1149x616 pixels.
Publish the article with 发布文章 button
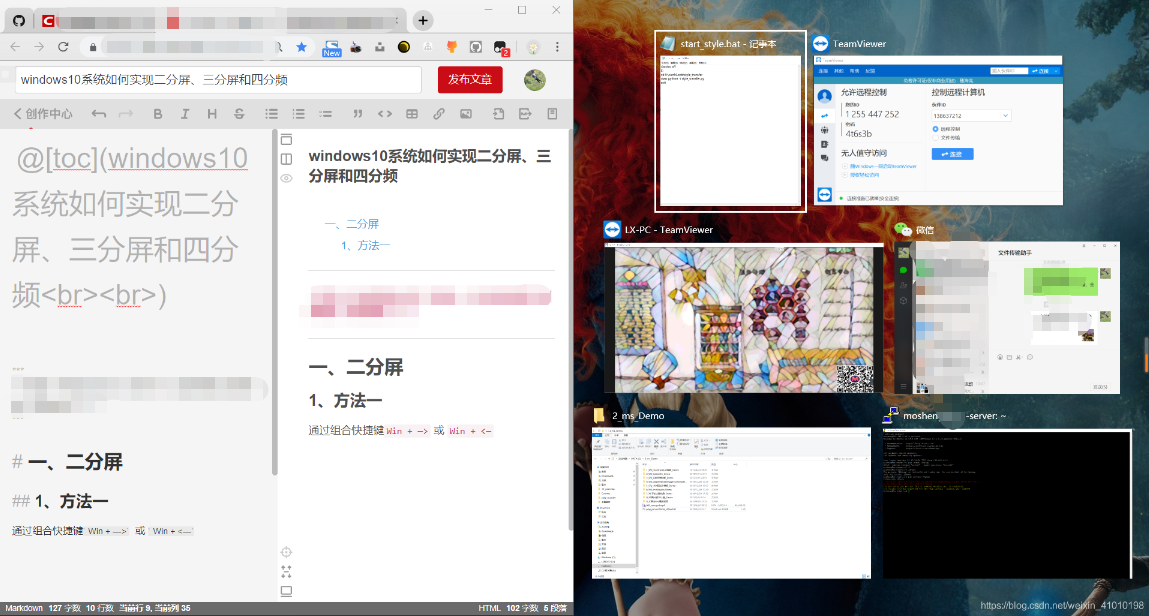470,79
